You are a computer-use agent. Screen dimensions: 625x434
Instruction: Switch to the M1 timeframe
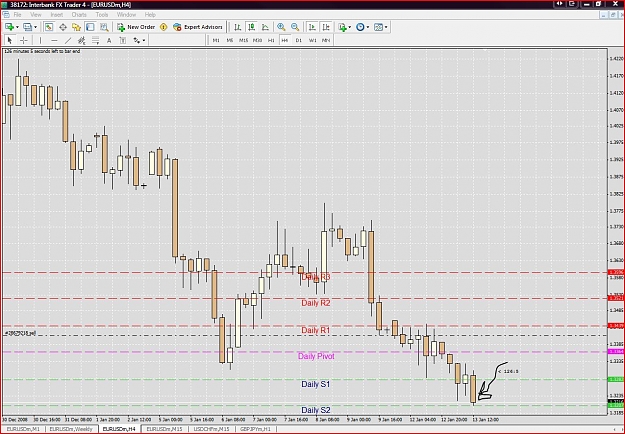pos(216,40)
